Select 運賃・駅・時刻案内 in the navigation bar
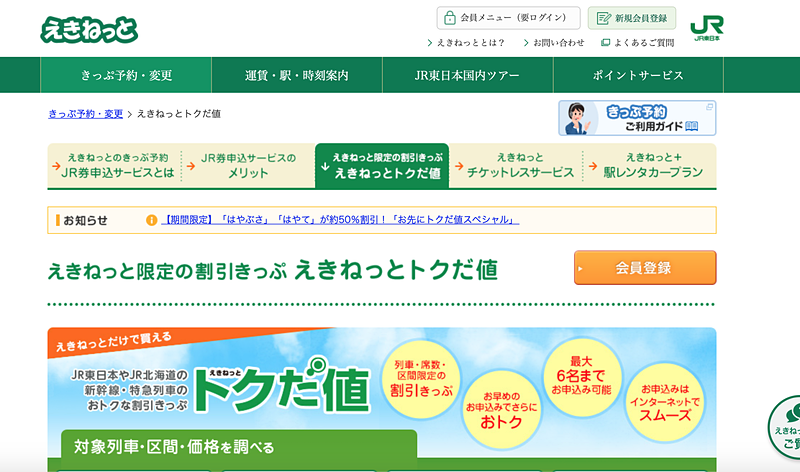This screenshot has height=472, width=800. pyautogui.click(x=297, y=75)
